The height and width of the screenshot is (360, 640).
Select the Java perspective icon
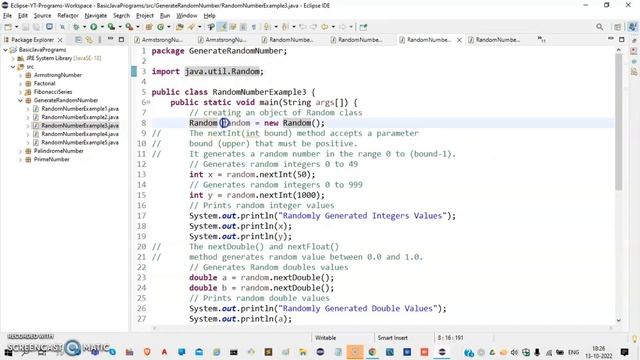click(x=633, y=27)
